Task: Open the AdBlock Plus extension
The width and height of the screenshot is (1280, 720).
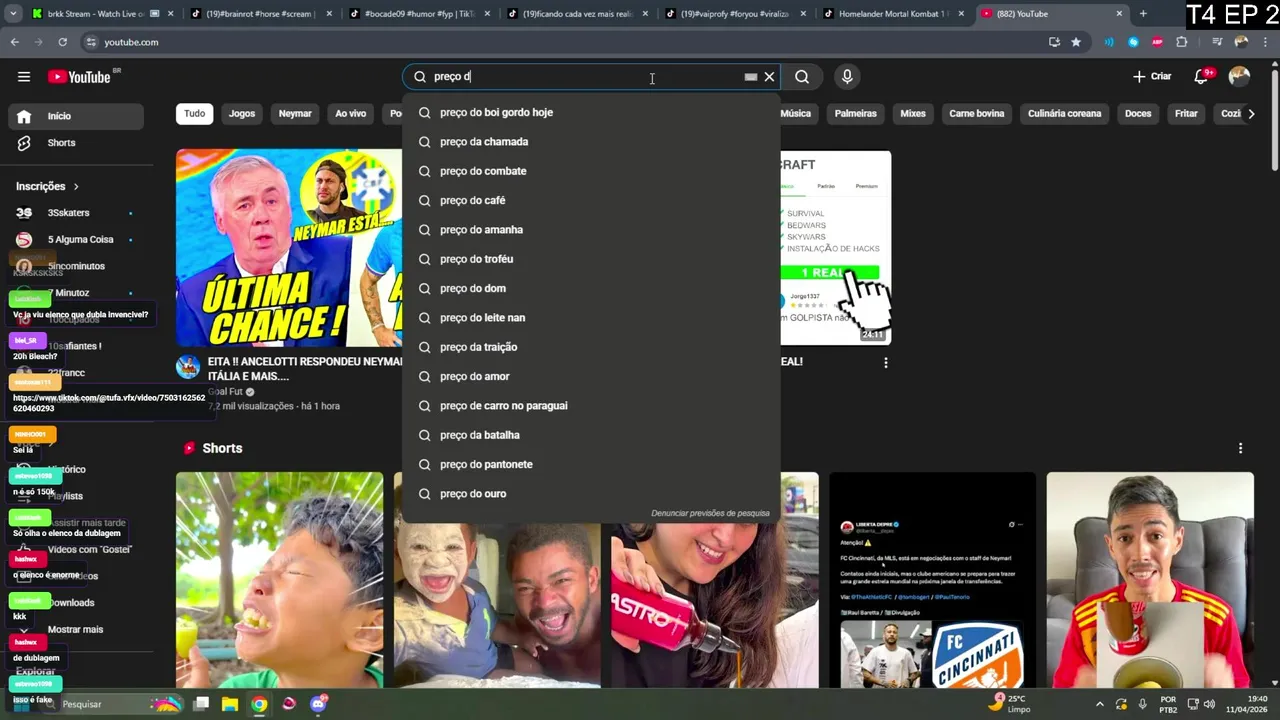Action: (1157, 42)
